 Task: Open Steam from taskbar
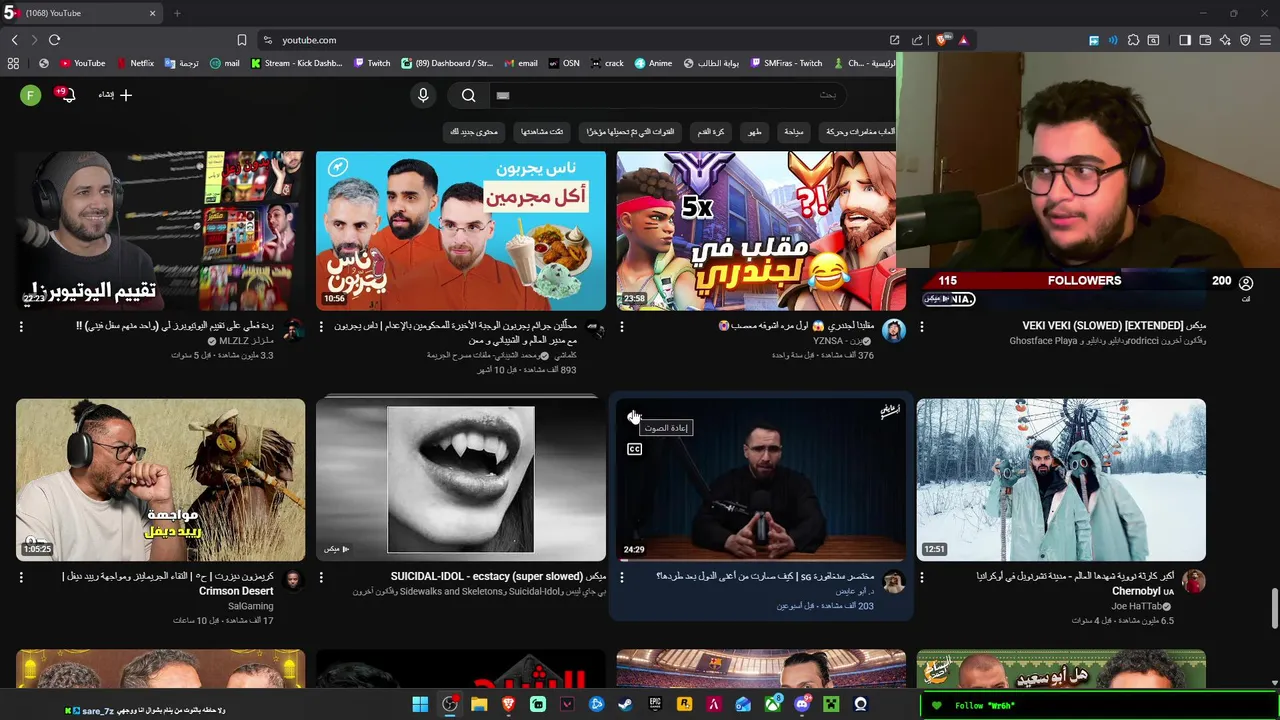[625, 704]
